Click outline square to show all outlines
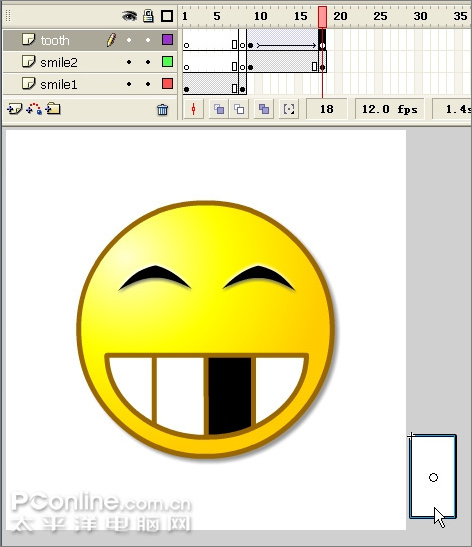The image size is (472, 547). coord(167,16)
